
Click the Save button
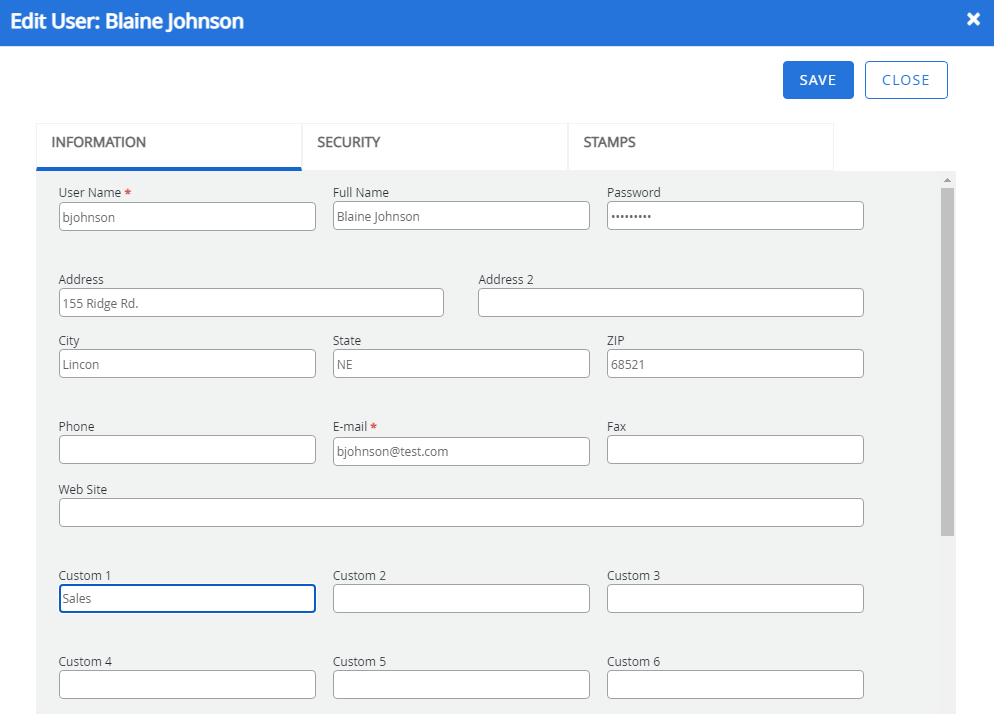tap(817, 80)
